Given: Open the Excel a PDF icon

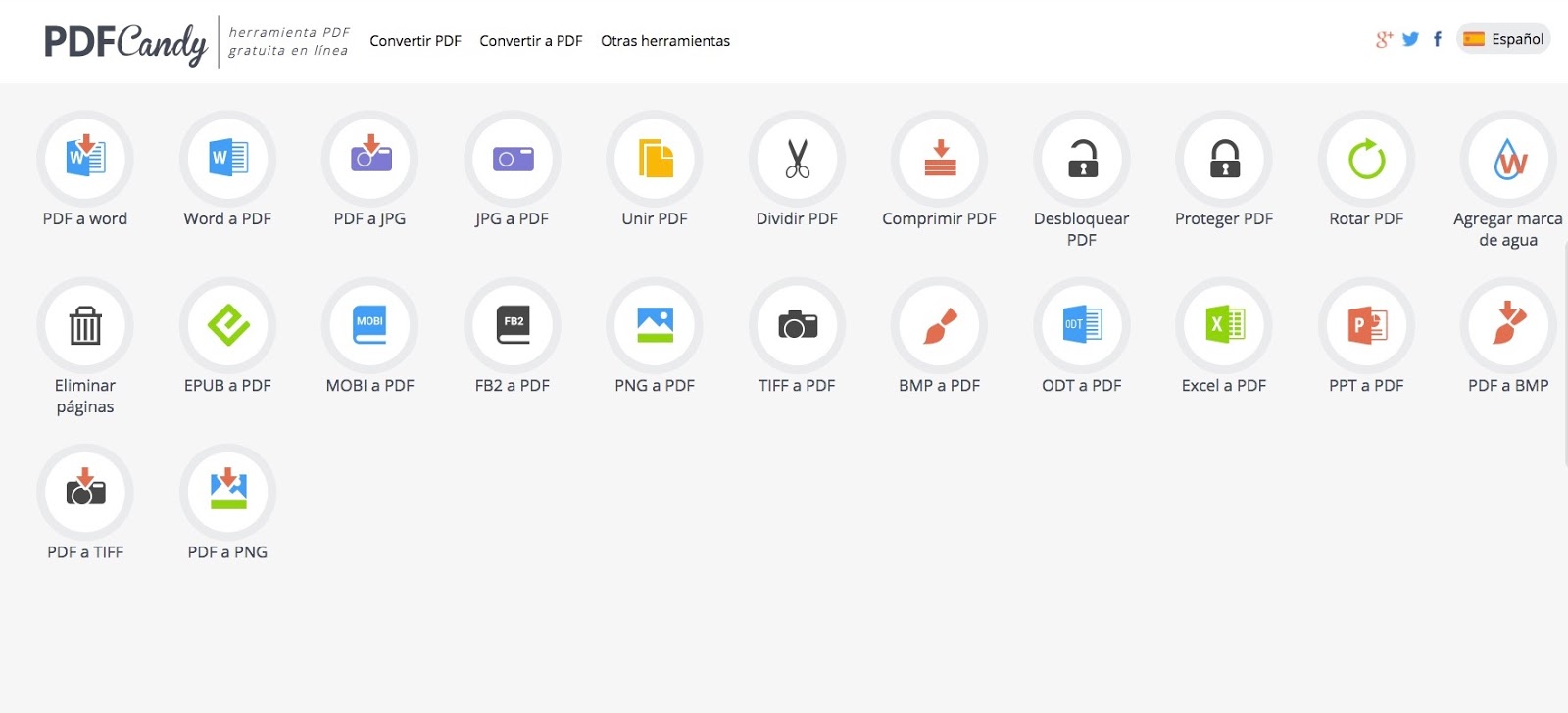Looking at the screenshot, I should tap(1224, 325).
